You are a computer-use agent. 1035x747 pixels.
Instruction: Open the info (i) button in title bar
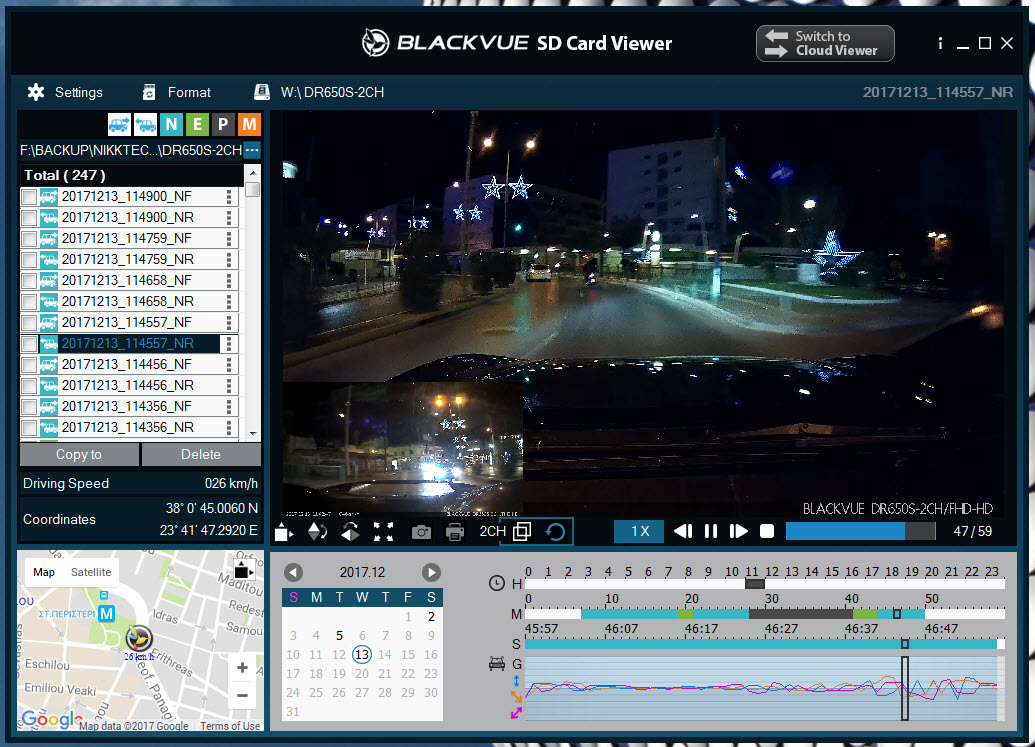click(x=940, y=44)
